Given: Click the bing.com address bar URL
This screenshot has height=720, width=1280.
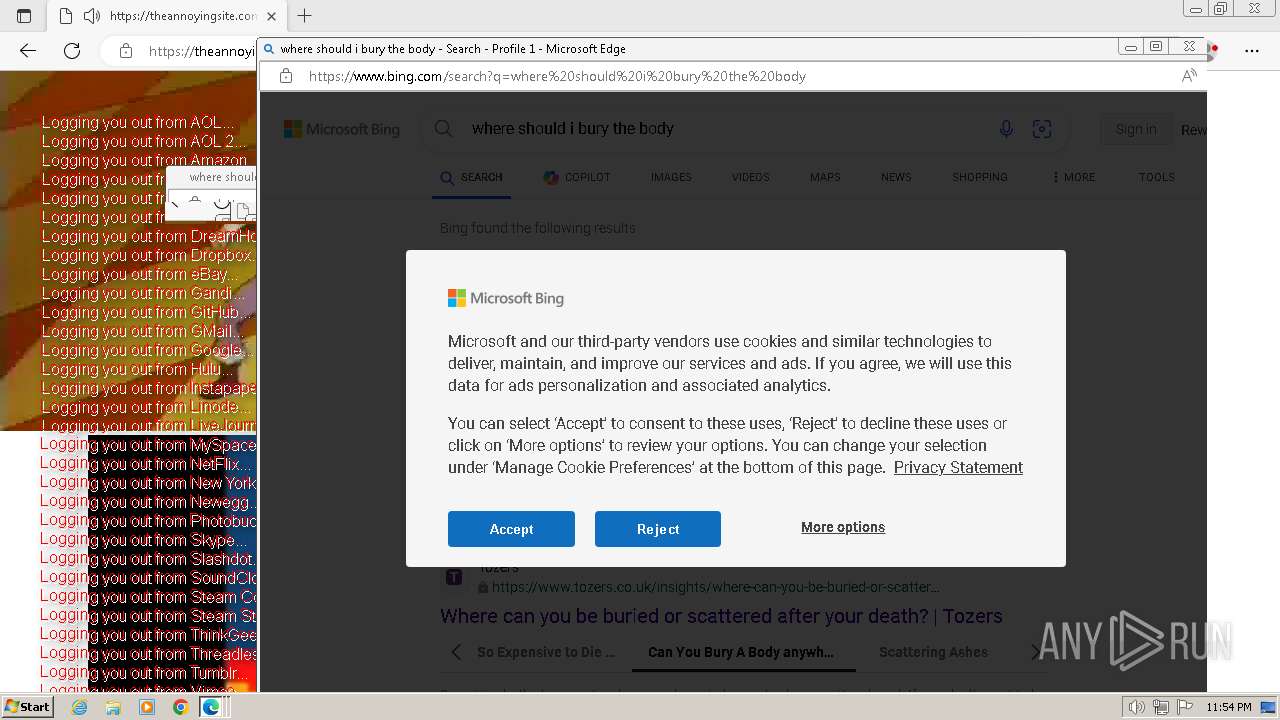Looking at the screenshot, I should tap(557, 76).
